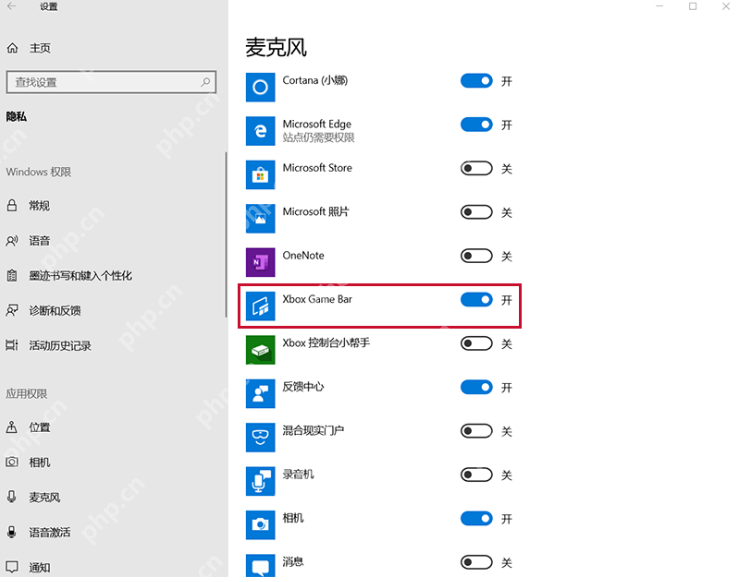Open 墨迹书写和键入个性化 page
This screenshot has width=736, height=582.
tap(80, 276)
